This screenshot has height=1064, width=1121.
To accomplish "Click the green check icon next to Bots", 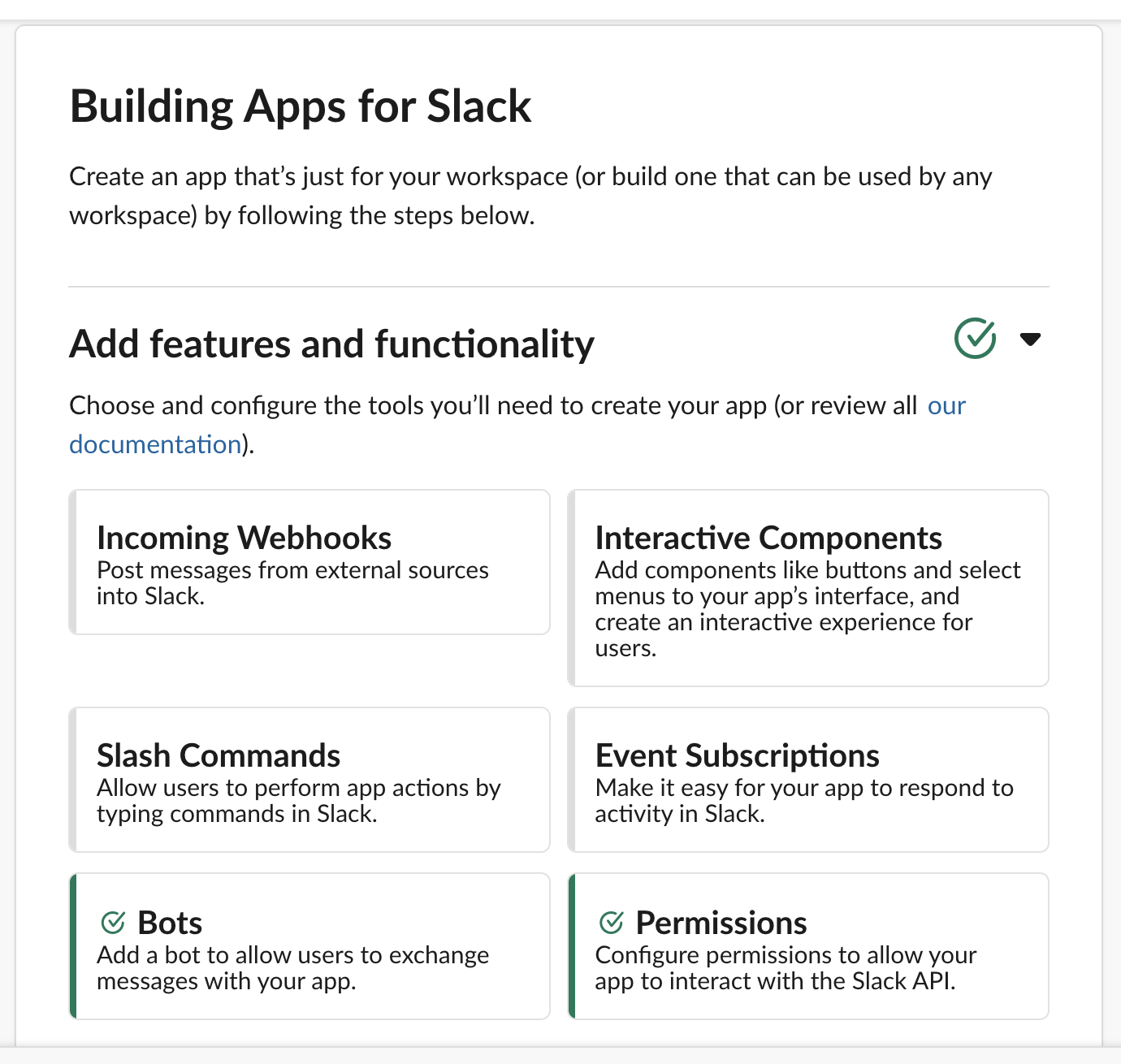I will [x=113, y=922].
